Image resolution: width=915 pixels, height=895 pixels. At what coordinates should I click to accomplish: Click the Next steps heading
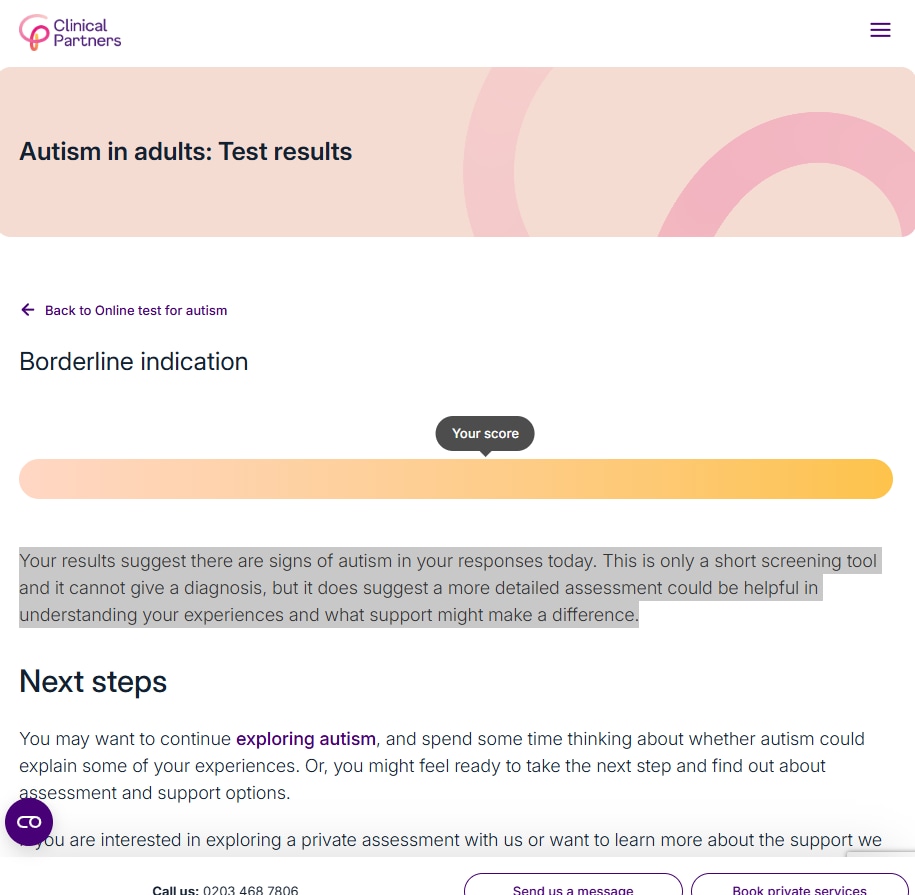(93, 682)
